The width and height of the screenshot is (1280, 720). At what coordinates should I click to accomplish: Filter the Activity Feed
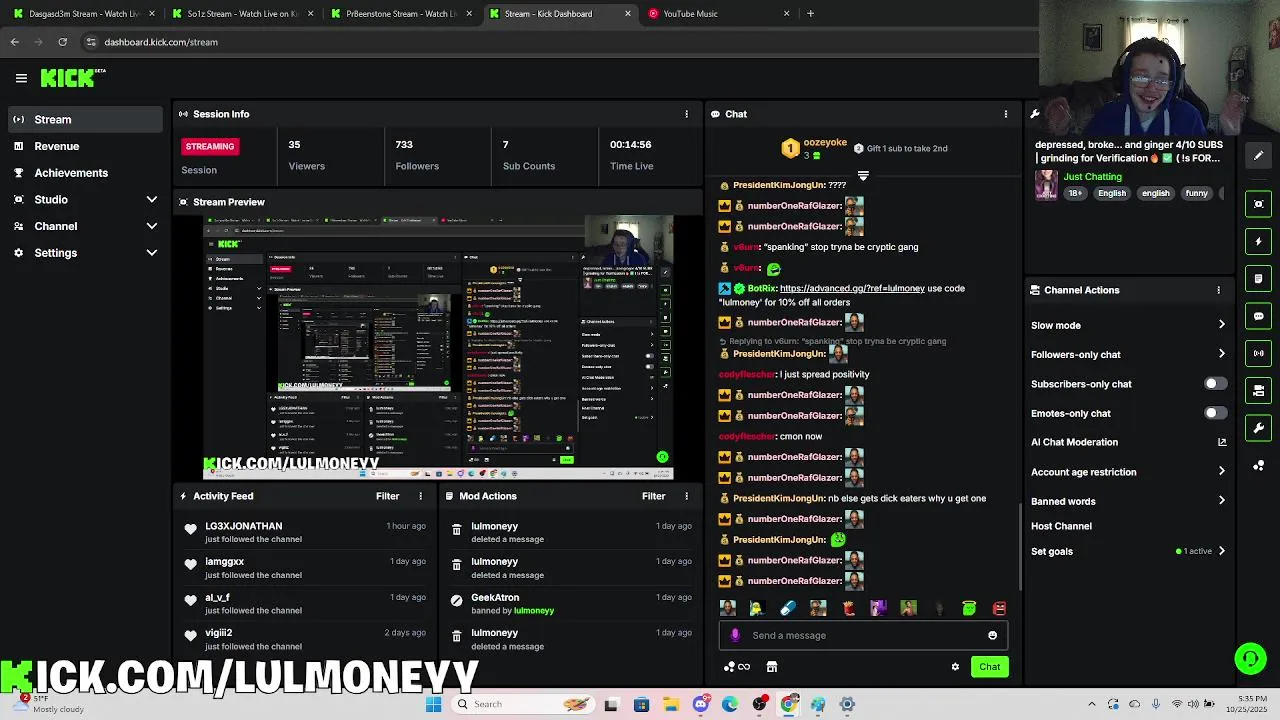pyautogui.click(x=387, y=496)
